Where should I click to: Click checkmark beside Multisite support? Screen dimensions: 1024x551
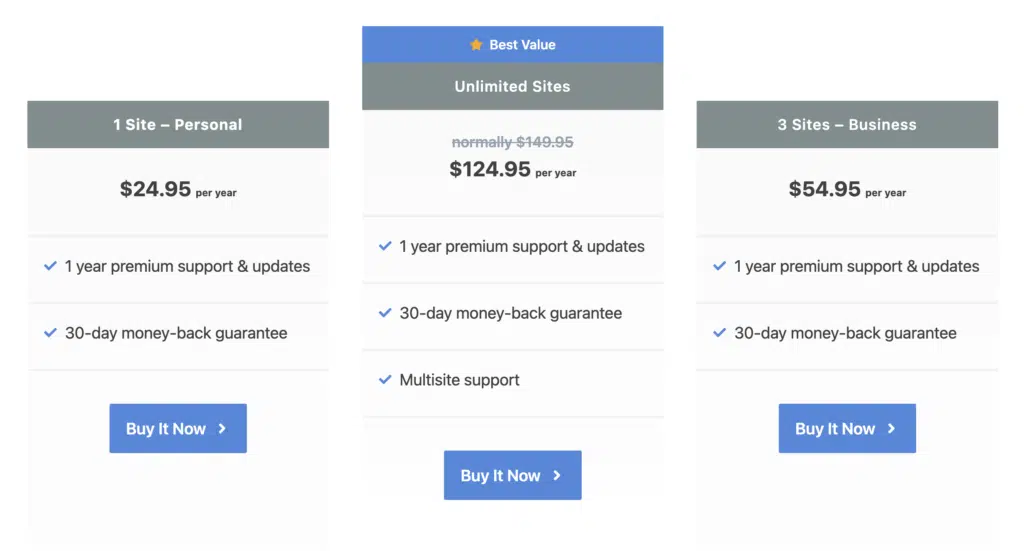click(x=385, y=380)
